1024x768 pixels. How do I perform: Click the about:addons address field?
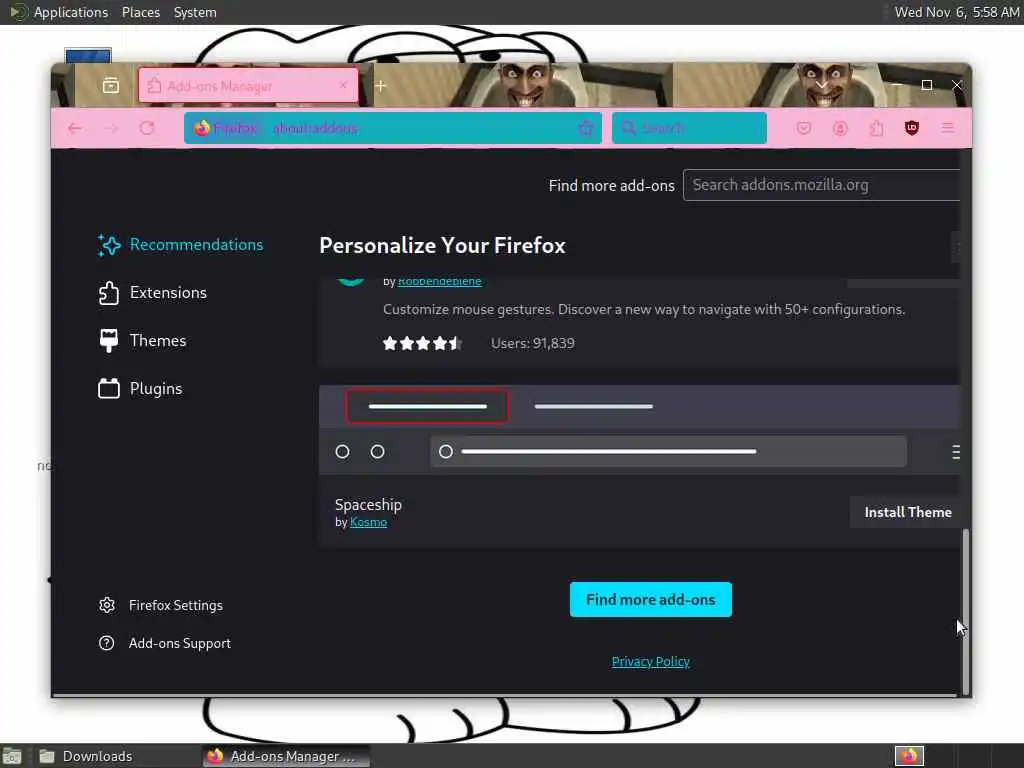(392, 128)
